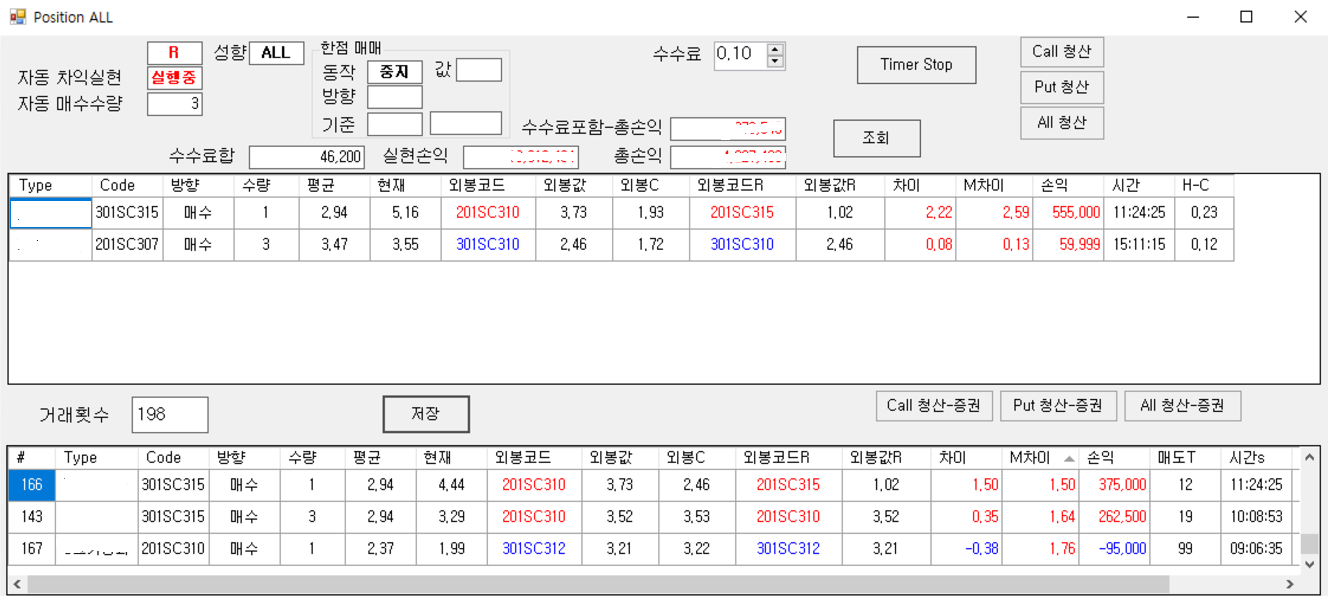Click the All 청산 button
This screenshot has width=1328, height=597.
point(1061,122)
